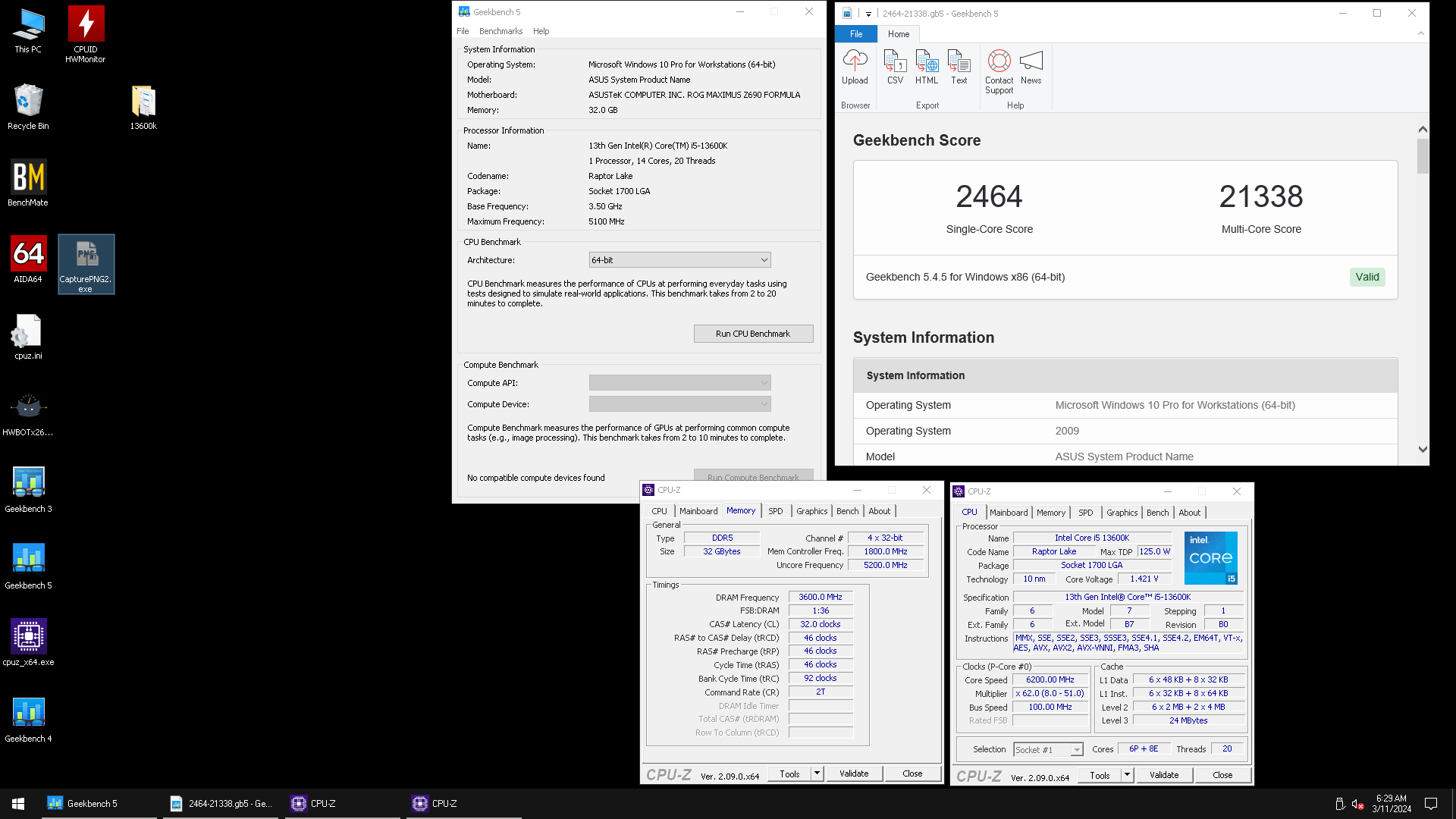Switch to 2464-21338.gb5 taskbar item
Screen dimensions: 1456x819
pos(220,804)
